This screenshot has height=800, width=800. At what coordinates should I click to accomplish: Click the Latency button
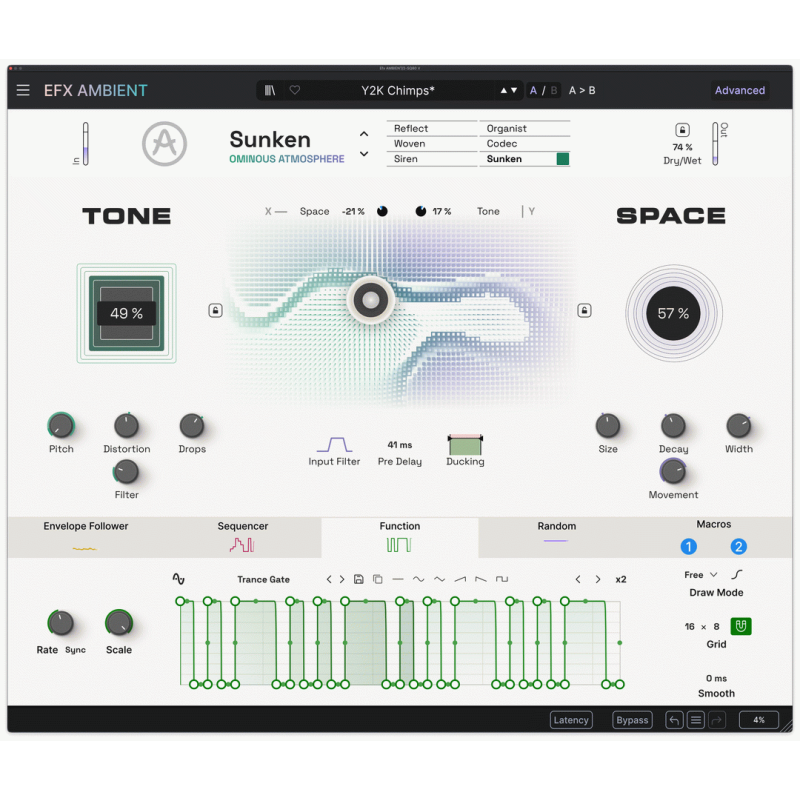tap(571, 720)
